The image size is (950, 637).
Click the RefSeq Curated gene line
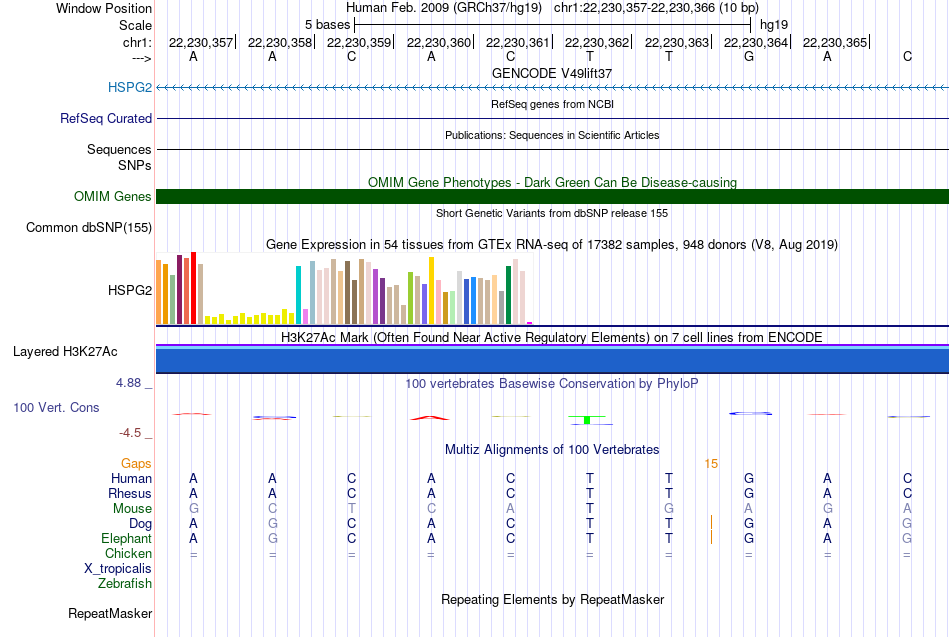pyautogui.click(x=552, y=118)
